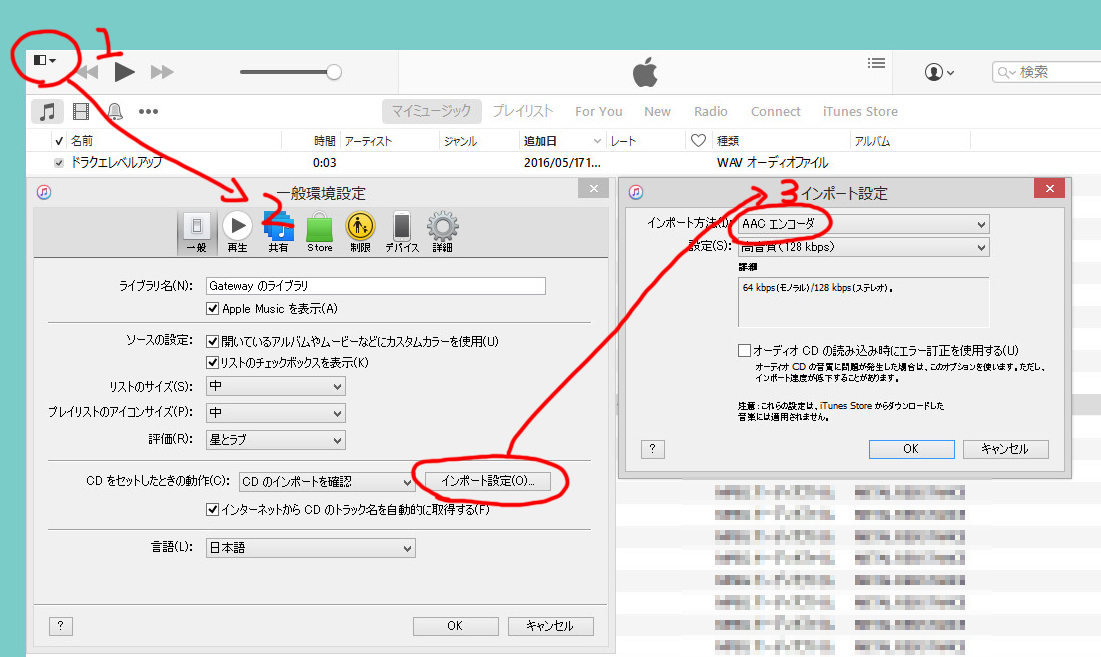Toggle CD のトラック名を自動的に取得 checkbox
1101x657 pixels.
(x=212, y=509)
